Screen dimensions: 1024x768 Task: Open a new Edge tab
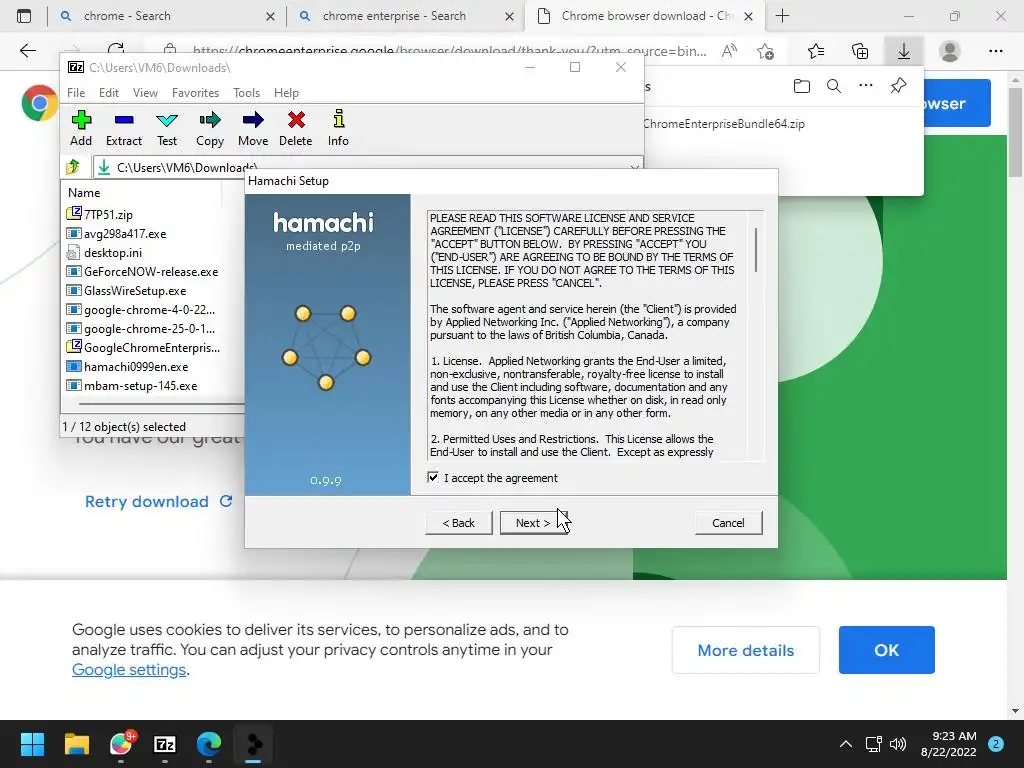[782, 16]
